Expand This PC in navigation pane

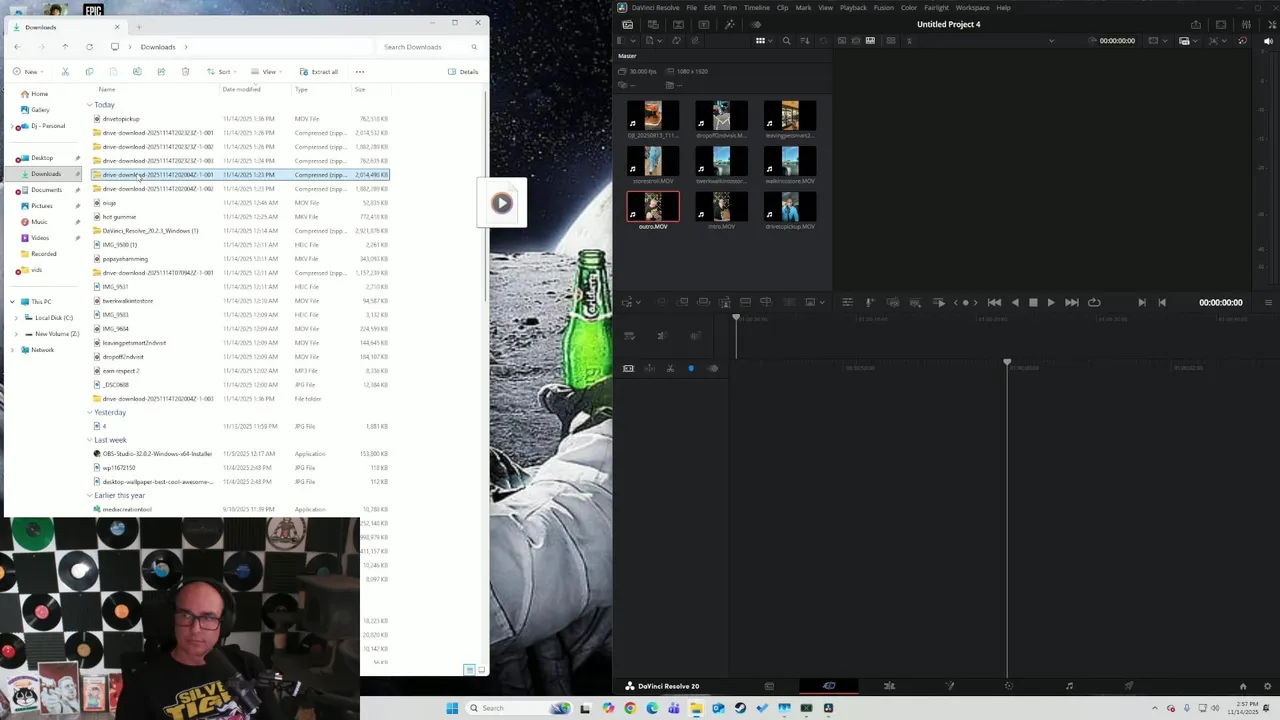tap(12, 302)
